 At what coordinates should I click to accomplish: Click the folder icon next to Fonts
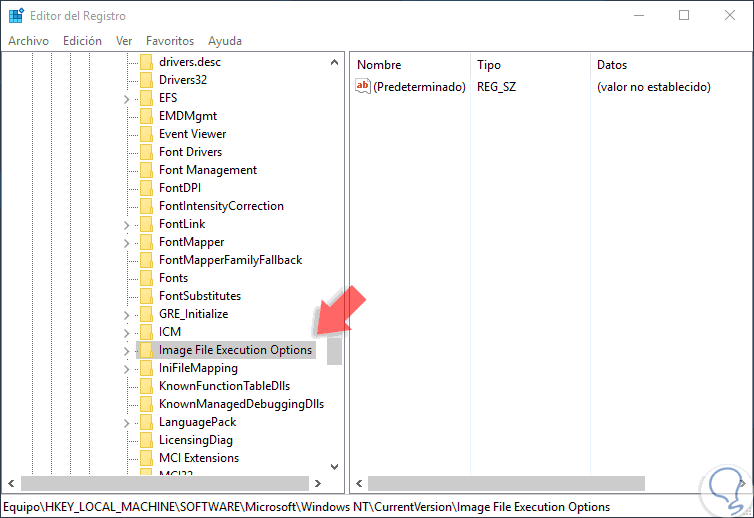point(146,278)
